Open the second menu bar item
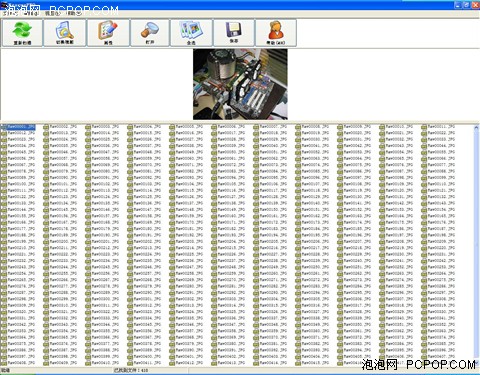480x375 pixels. pos(32,13)
